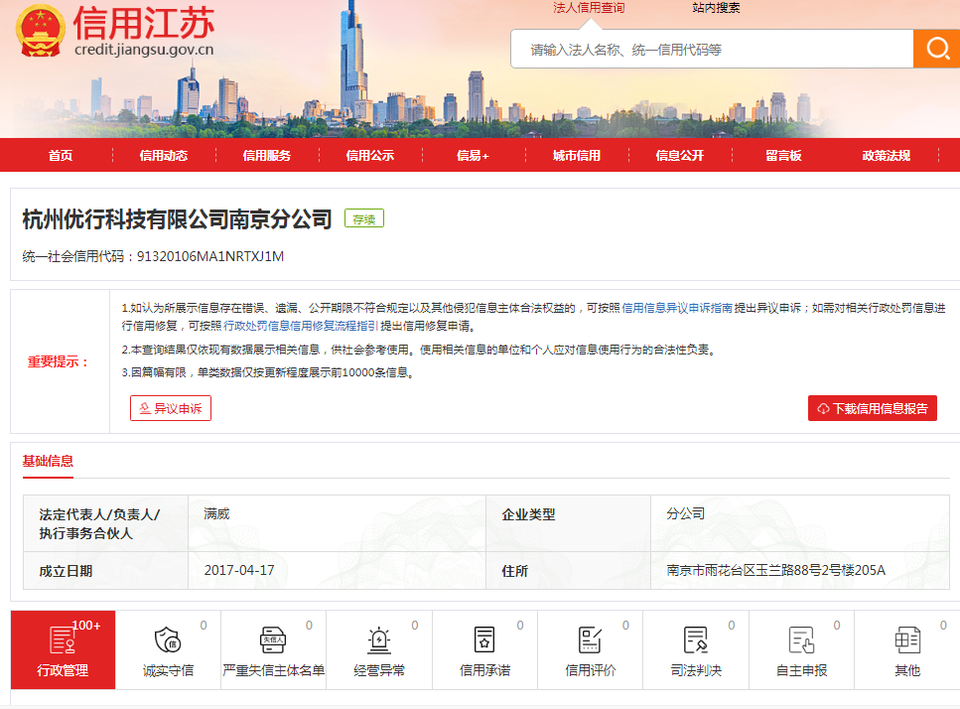Open the 行政管理 category icon
The image size is (960, 709).
pos(62,640)
